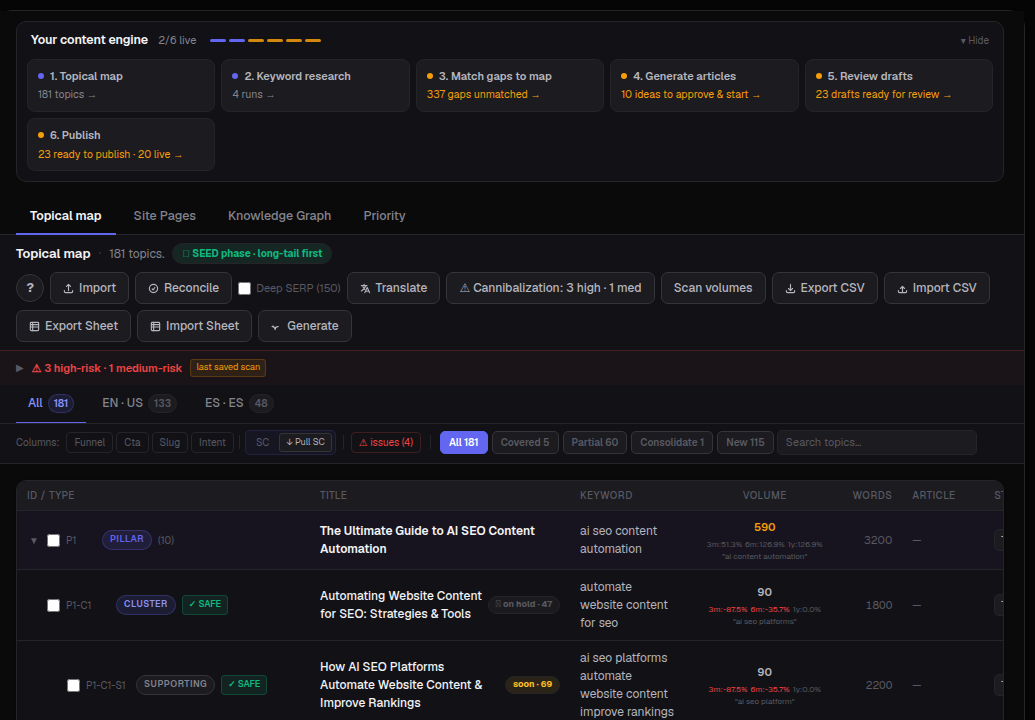Open Cannibalization: 3 high · 1 med
The width and height of the screenshot is (1035, 720).
pos(551,288)
